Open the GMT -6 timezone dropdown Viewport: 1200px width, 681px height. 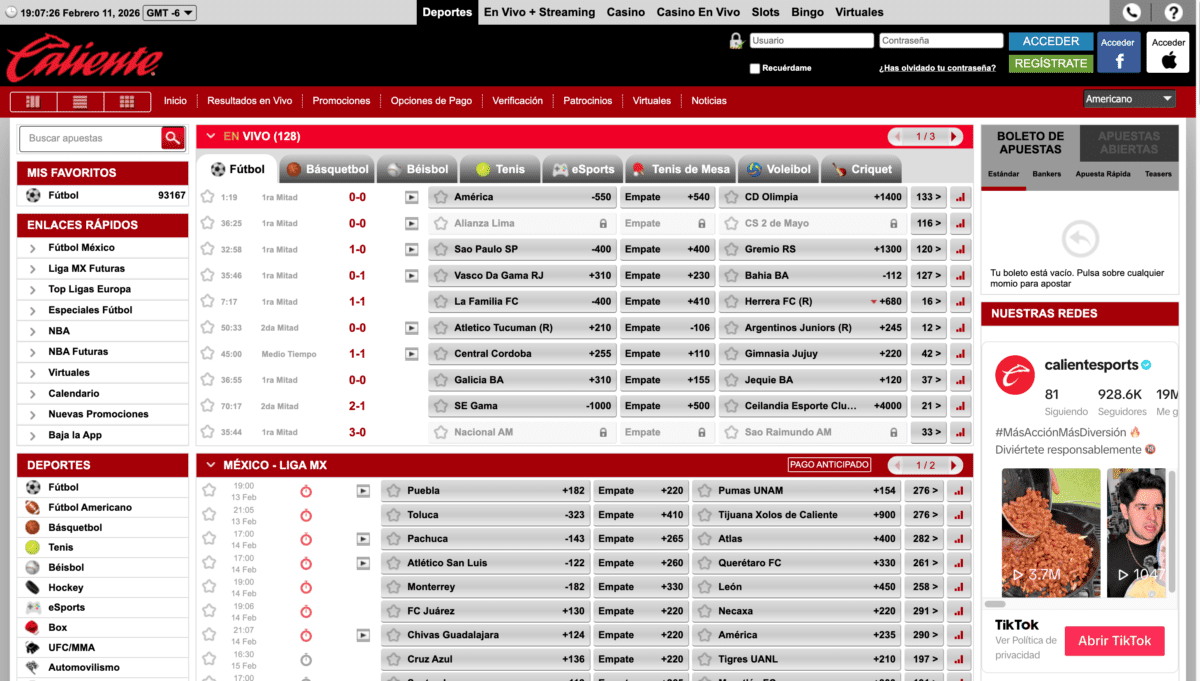pyautogui.click(x=170, y=13)
